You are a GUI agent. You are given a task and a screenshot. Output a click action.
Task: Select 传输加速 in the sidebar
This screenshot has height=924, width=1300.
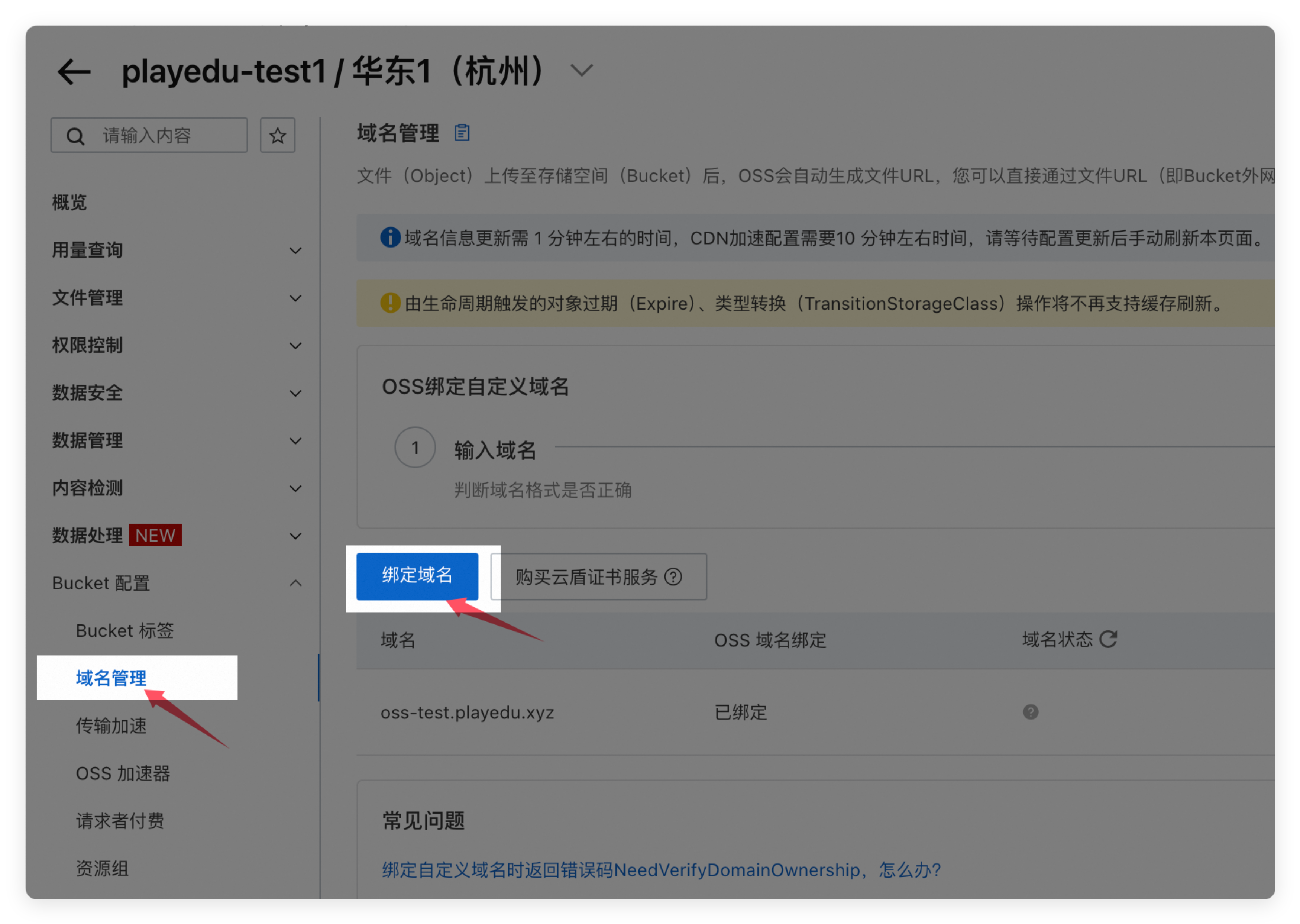click(111, 726)
